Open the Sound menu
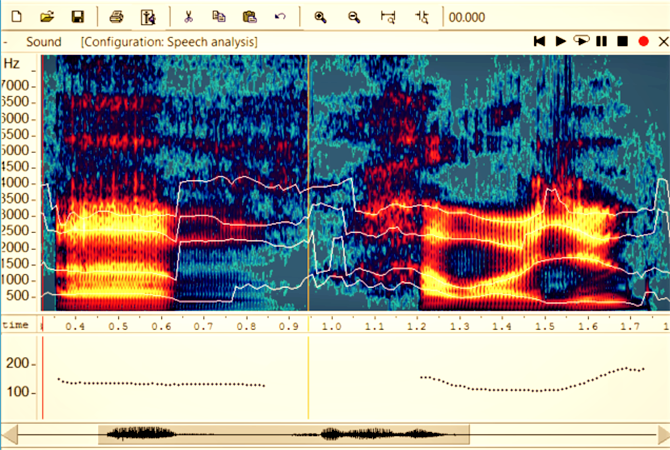The width and height of the screenshot is (670, 450). point(43,42)
